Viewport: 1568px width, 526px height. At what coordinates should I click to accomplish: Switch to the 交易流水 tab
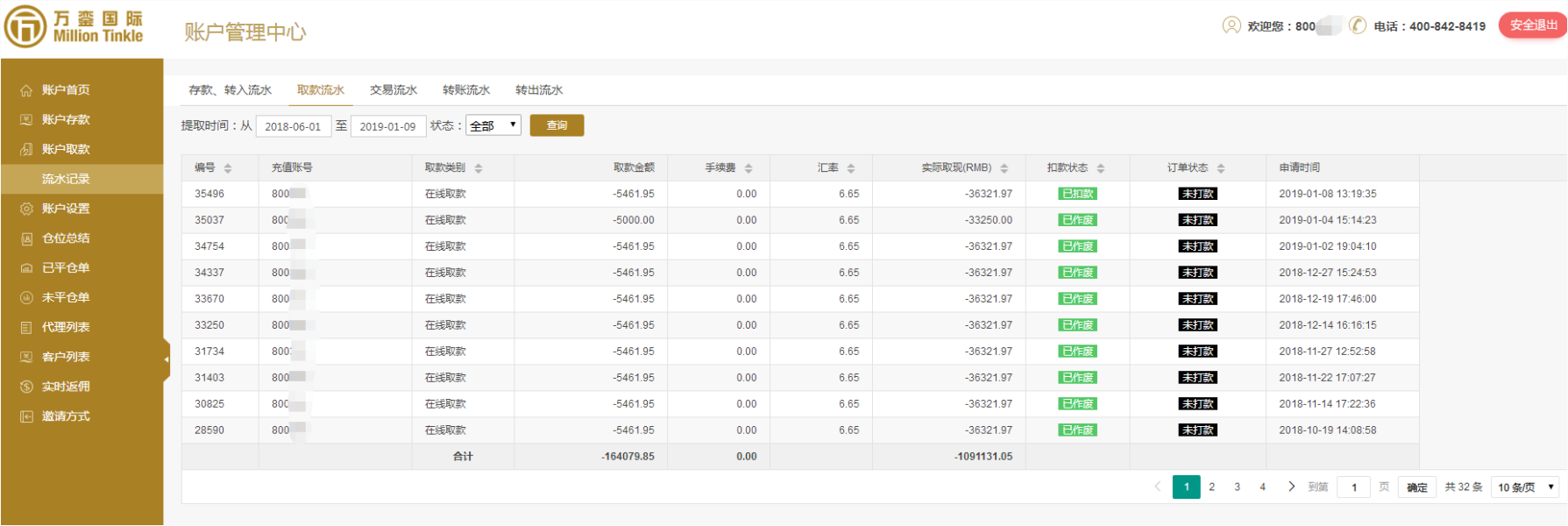click(x=393, y=90)
